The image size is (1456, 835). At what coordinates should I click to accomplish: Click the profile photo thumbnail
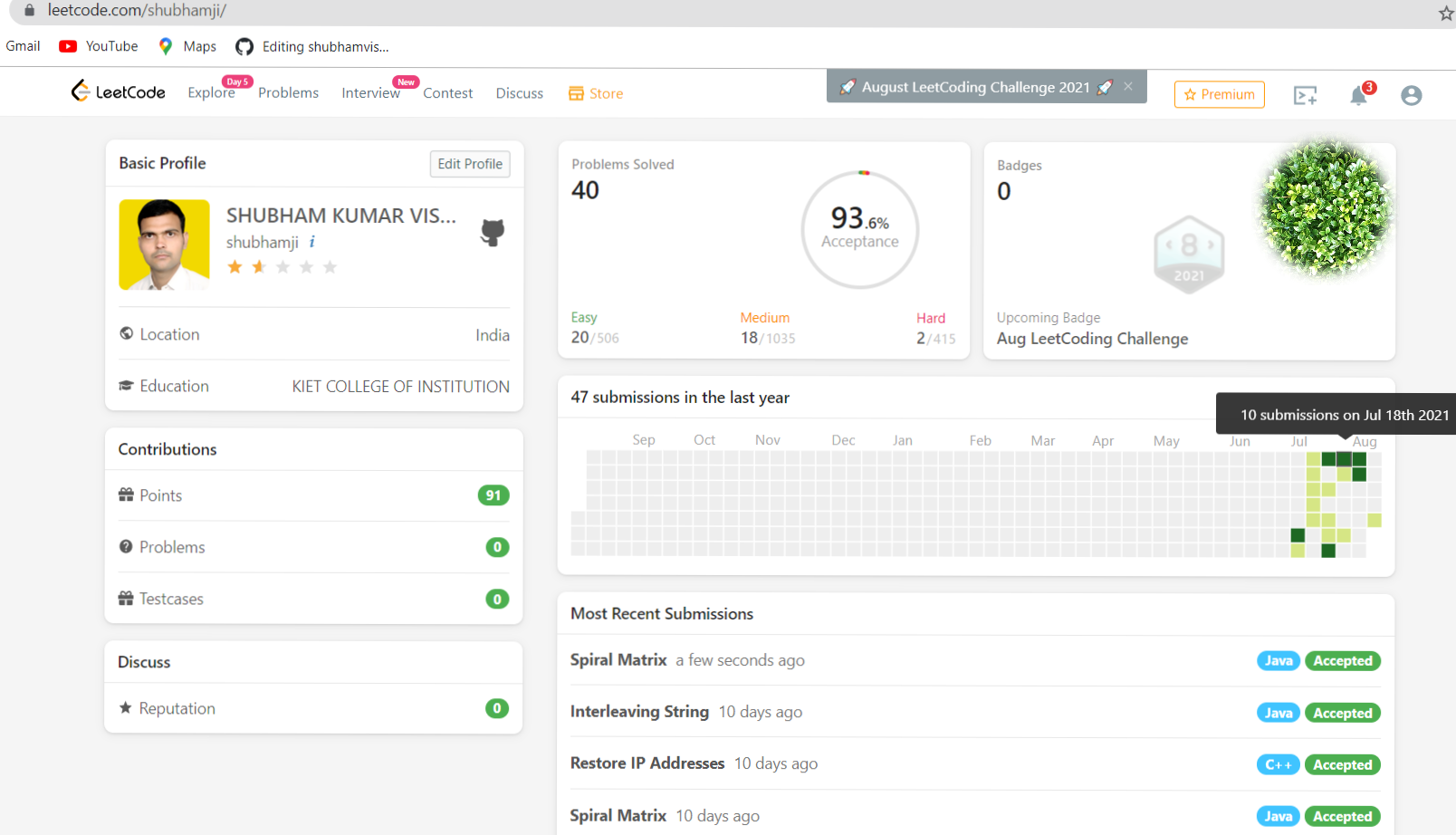pos(164,245)
